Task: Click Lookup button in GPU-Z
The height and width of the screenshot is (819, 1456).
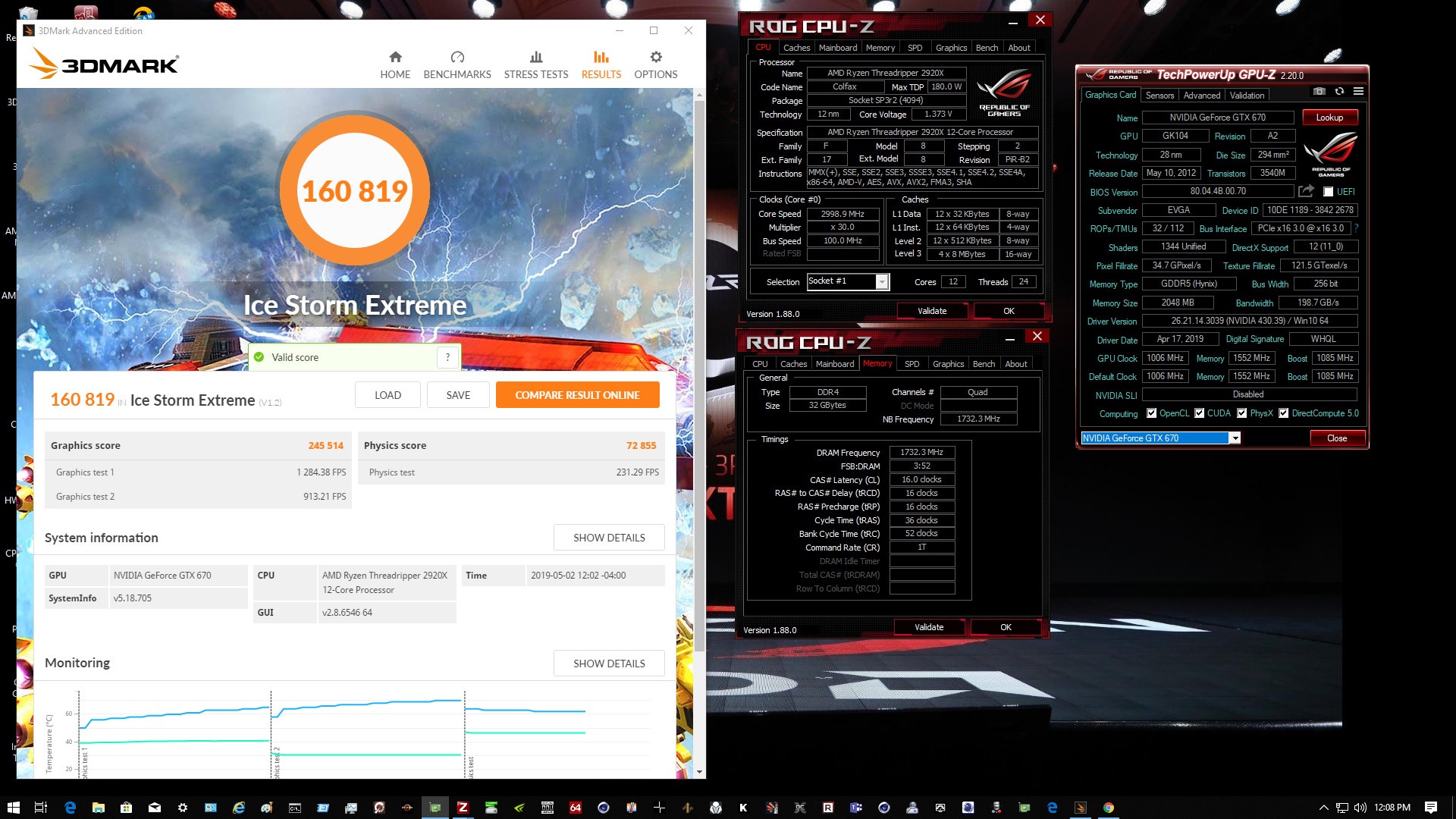Action: point(1329,118)
